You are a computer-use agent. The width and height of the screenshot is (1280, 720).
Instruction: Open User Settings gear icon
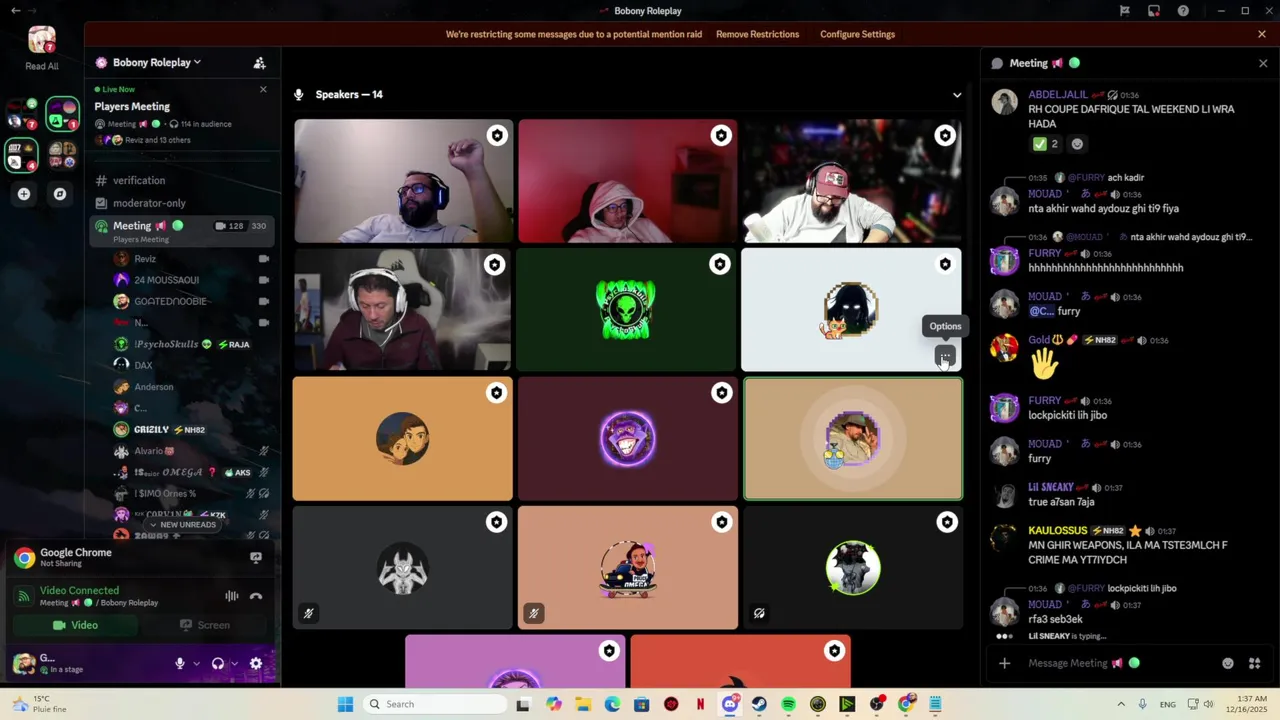coord(256,663)
